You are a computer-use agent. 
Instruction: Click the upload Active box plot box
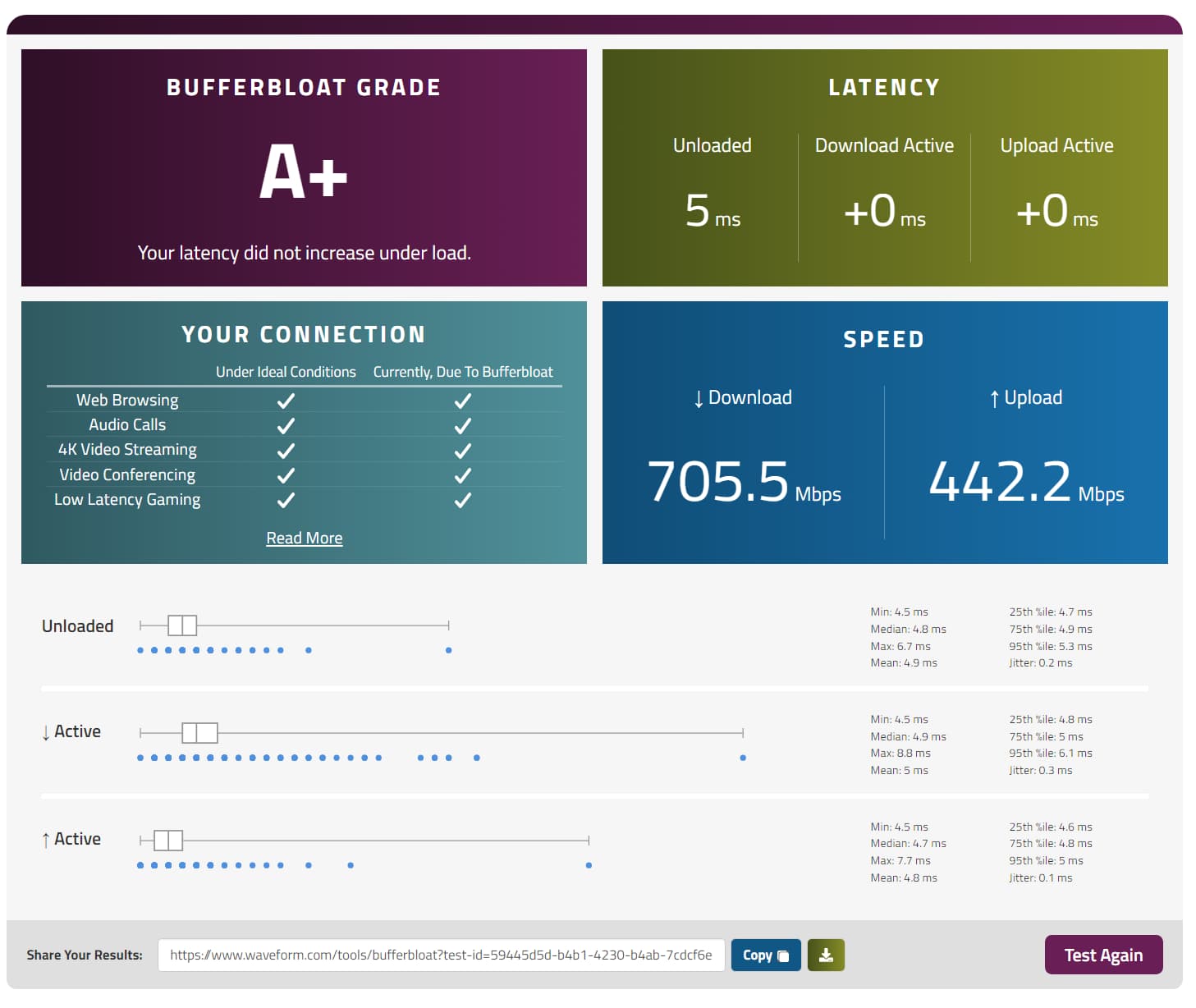(x=168, y=840)
